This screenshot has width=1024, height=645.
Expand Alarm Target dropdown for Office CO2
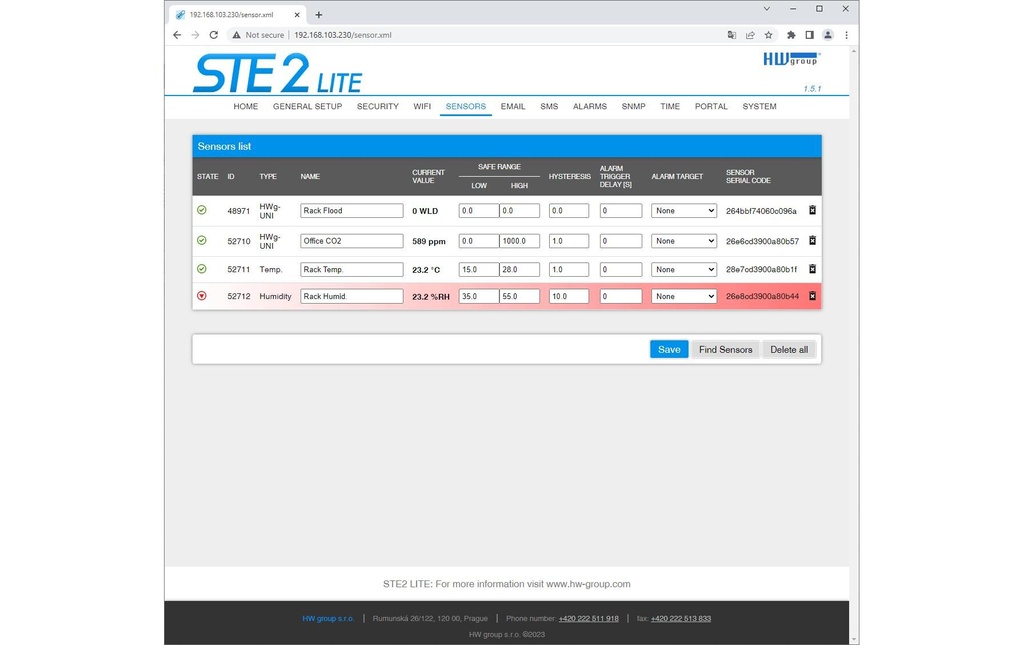pos(684,241)
